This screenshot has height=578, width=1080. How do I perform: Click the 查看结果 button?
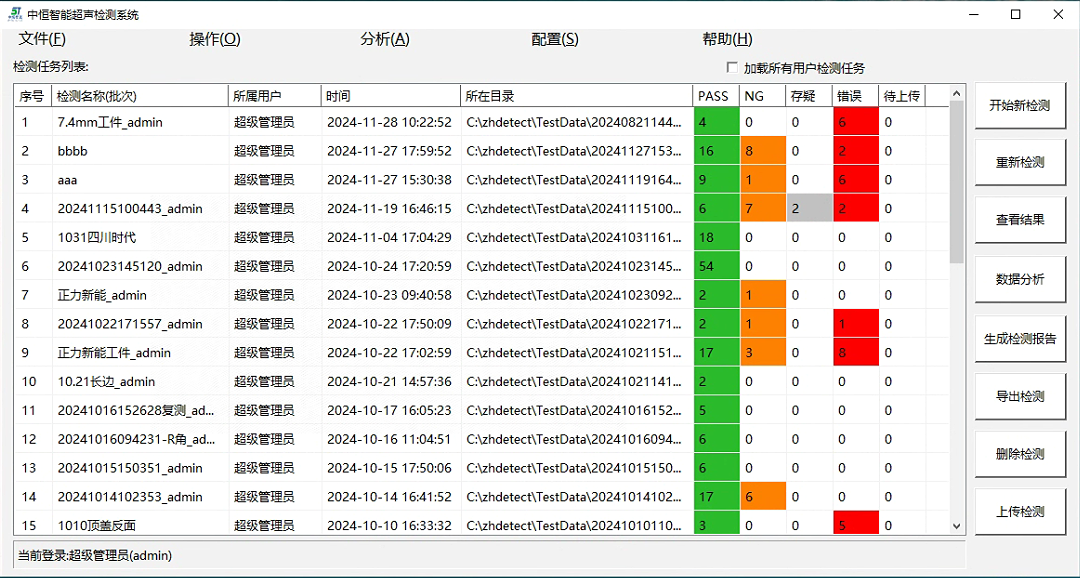point(1020,220)
